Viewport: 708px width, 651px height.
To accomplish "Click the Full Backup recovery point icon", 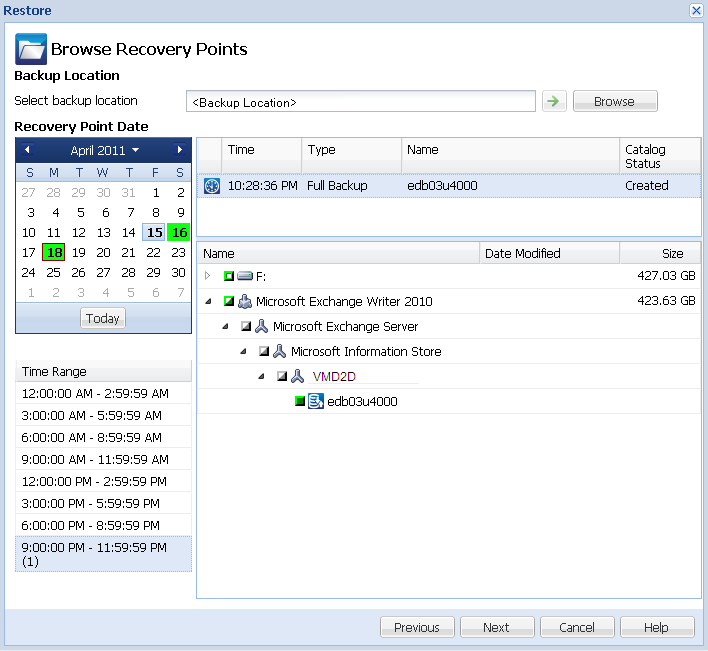I will pyautogui.click(x=211, y=185).
